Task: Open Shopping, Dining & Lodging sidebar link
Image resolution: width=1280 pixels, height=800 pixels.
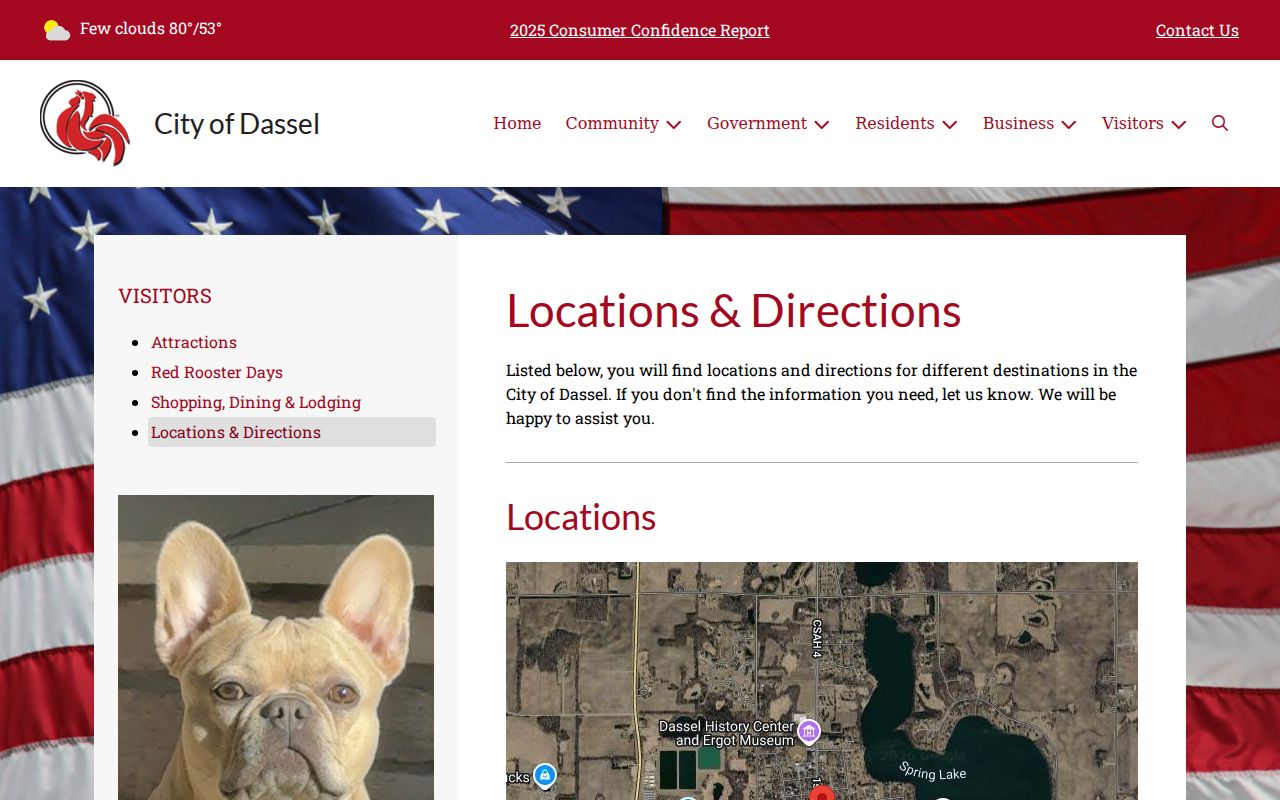Action: point(256,402)
